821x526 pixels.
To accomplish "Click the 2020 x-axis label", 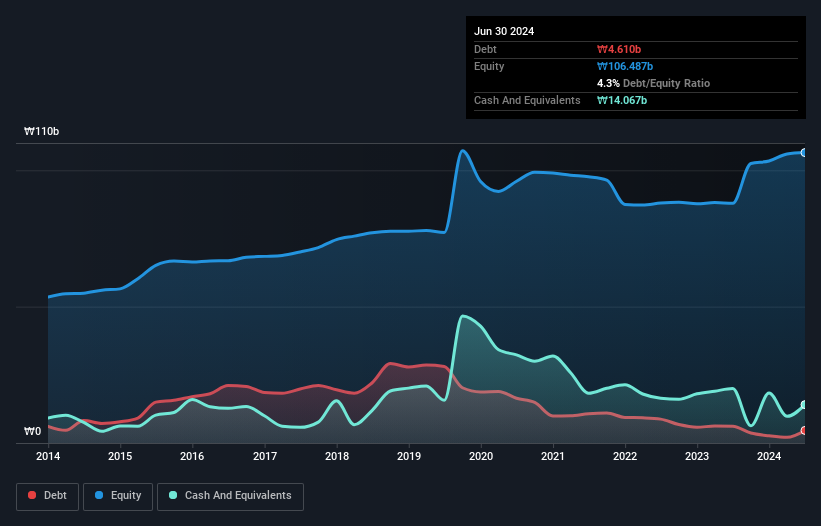I will [481, 456].
